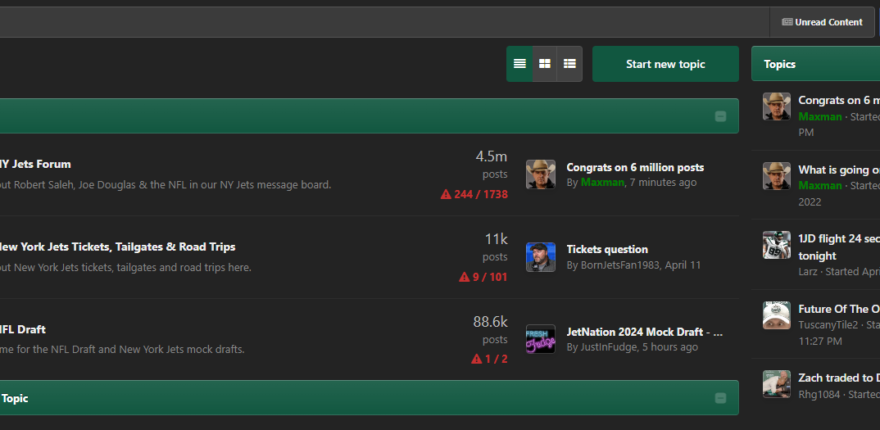
Task: Open Congrats on 6 million posts topic
Action: (x=635, y=167)
